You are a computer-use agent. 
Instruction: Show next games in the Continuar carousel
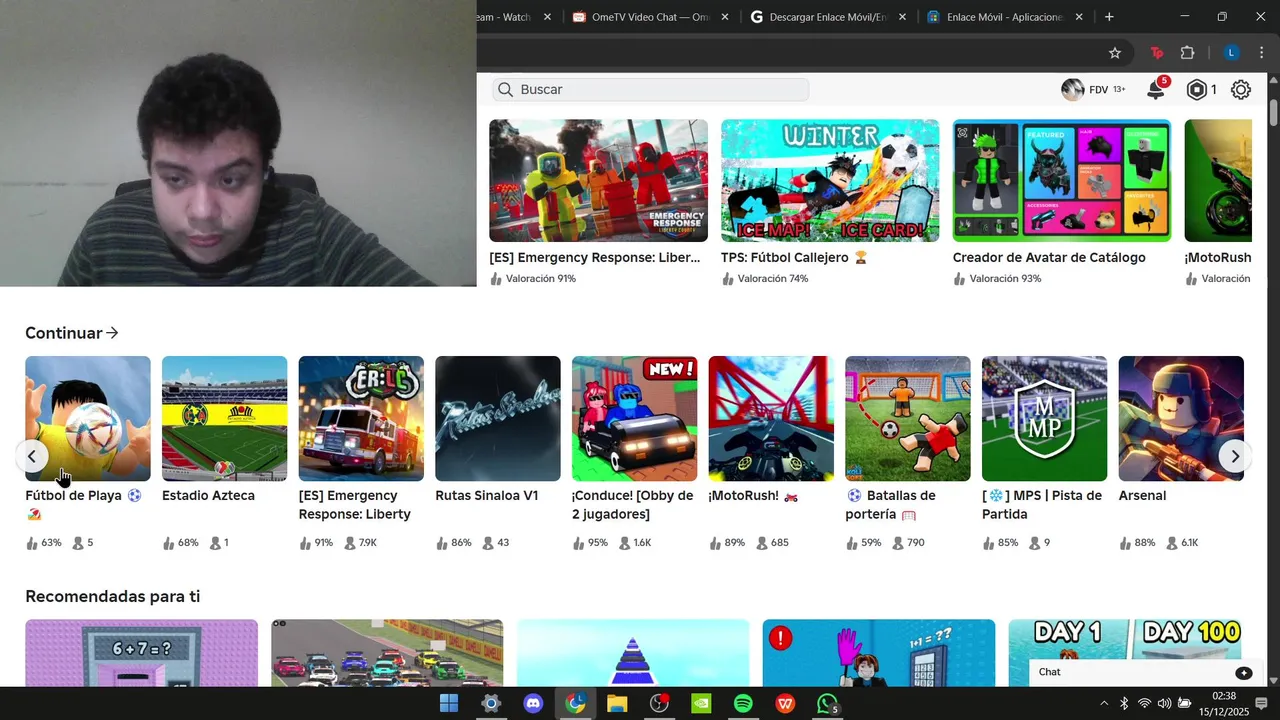pos(1235,456)
